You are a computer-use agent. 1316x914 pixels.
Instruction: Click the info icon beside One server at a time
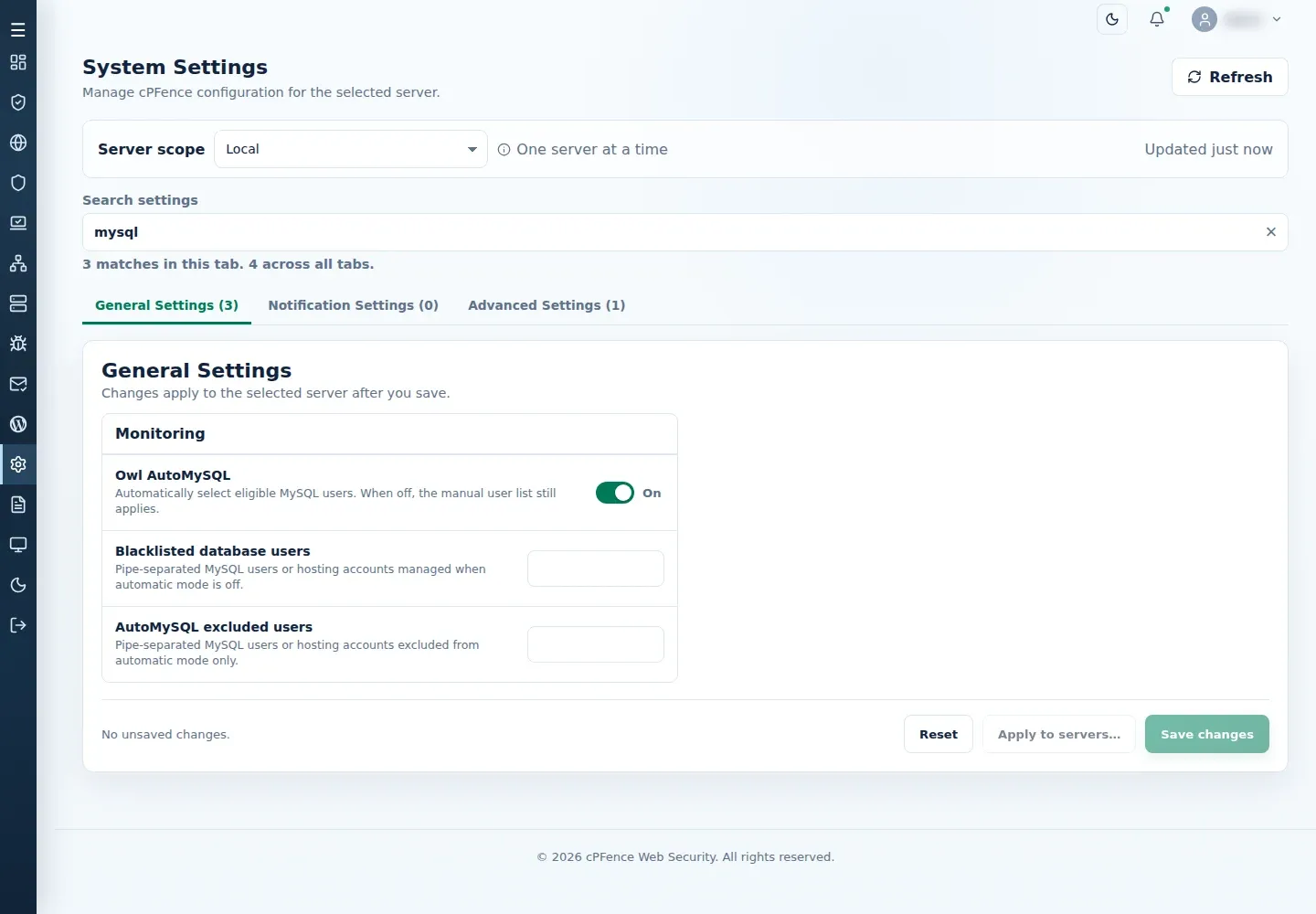point(504,150)
